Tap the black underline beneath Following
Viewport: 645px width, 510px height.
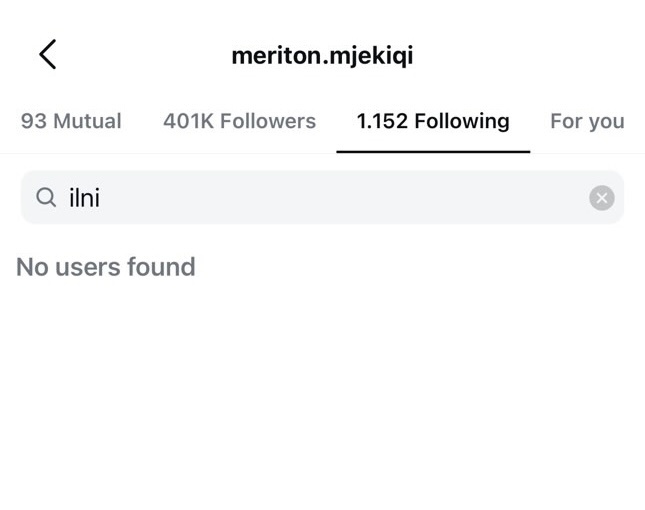click(432, 151)
